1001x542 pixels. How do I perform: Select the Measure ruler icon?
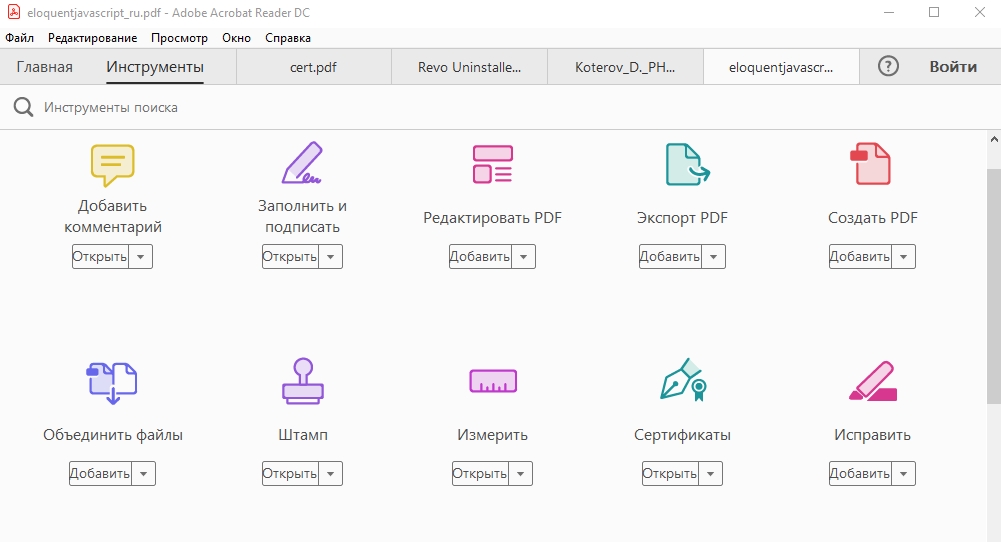pyautogui.click(x=493, y=381)
